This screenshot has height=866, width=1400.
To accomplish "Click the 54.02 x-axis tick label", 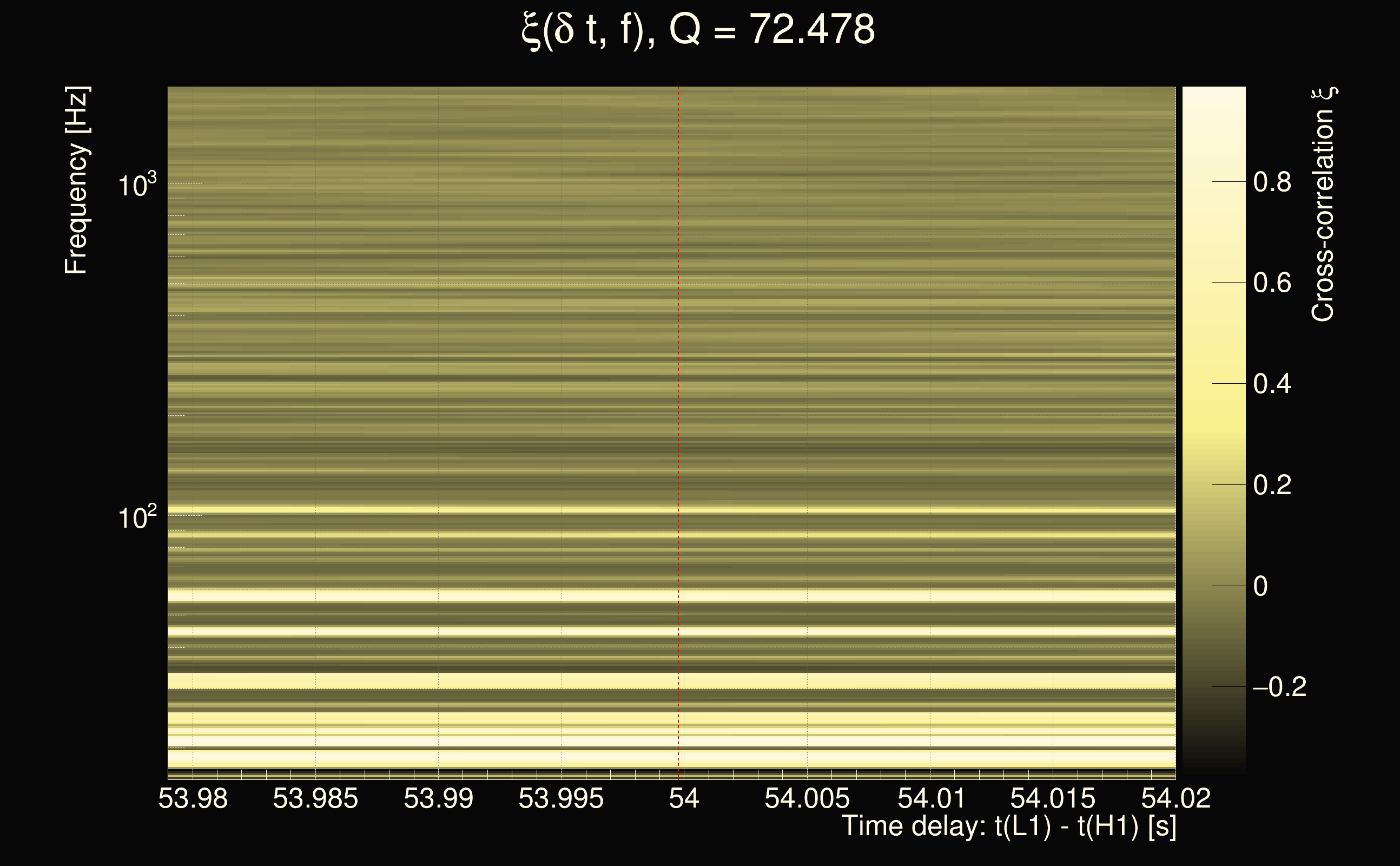I will [1176, 798].
